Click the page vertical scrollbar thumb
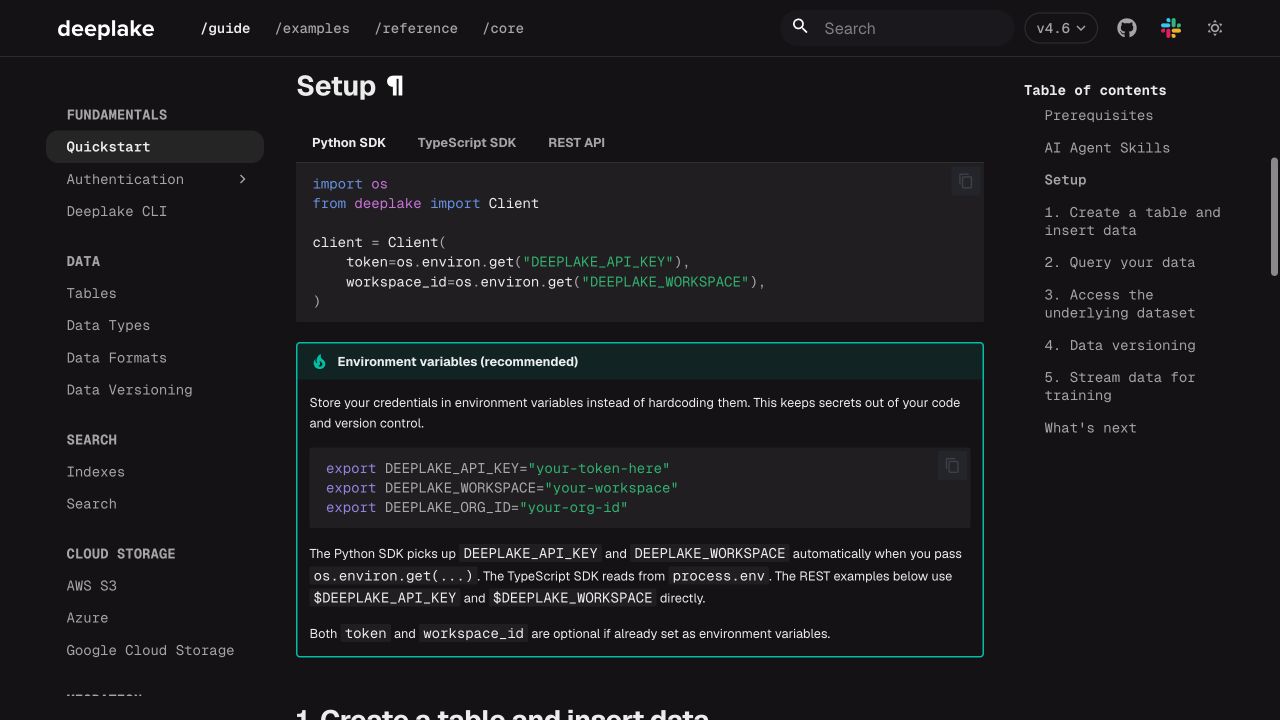The height and width of the screenshot is (720, 1280). (1274, 216)
